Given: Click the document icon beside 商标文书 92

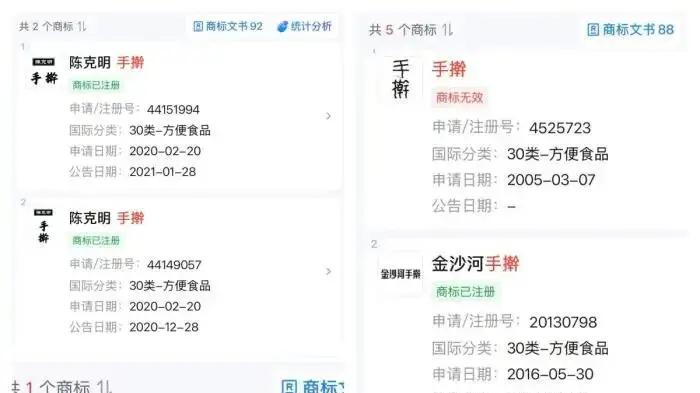Looking at the screenshot, I should 198,26.
